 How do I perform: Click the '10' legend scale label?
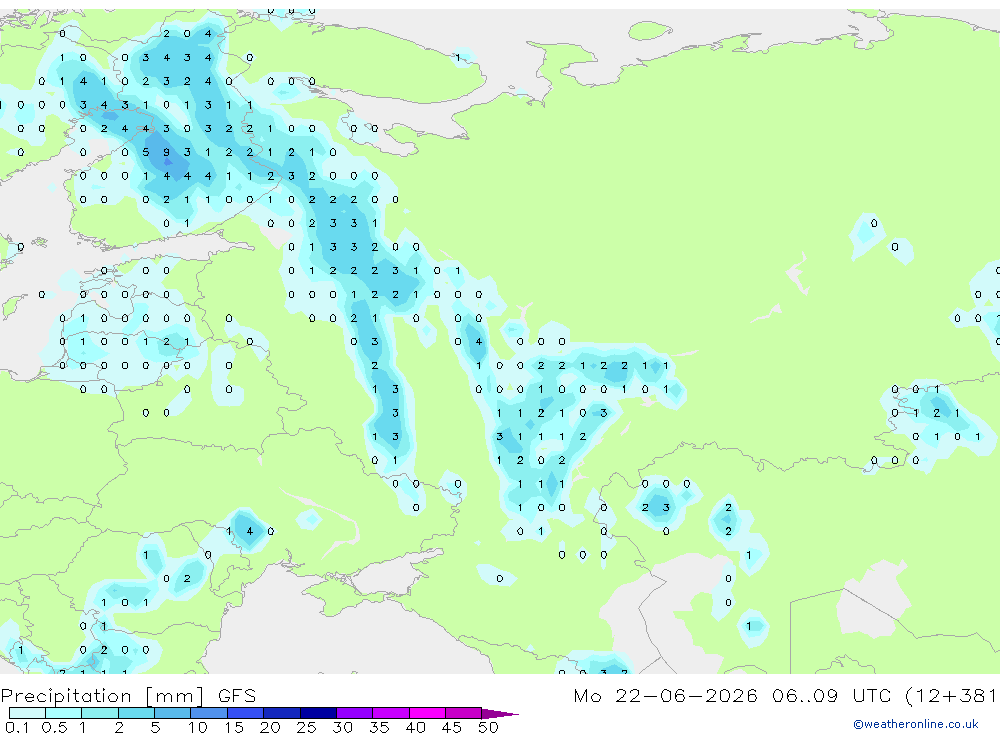click(198, 727)
